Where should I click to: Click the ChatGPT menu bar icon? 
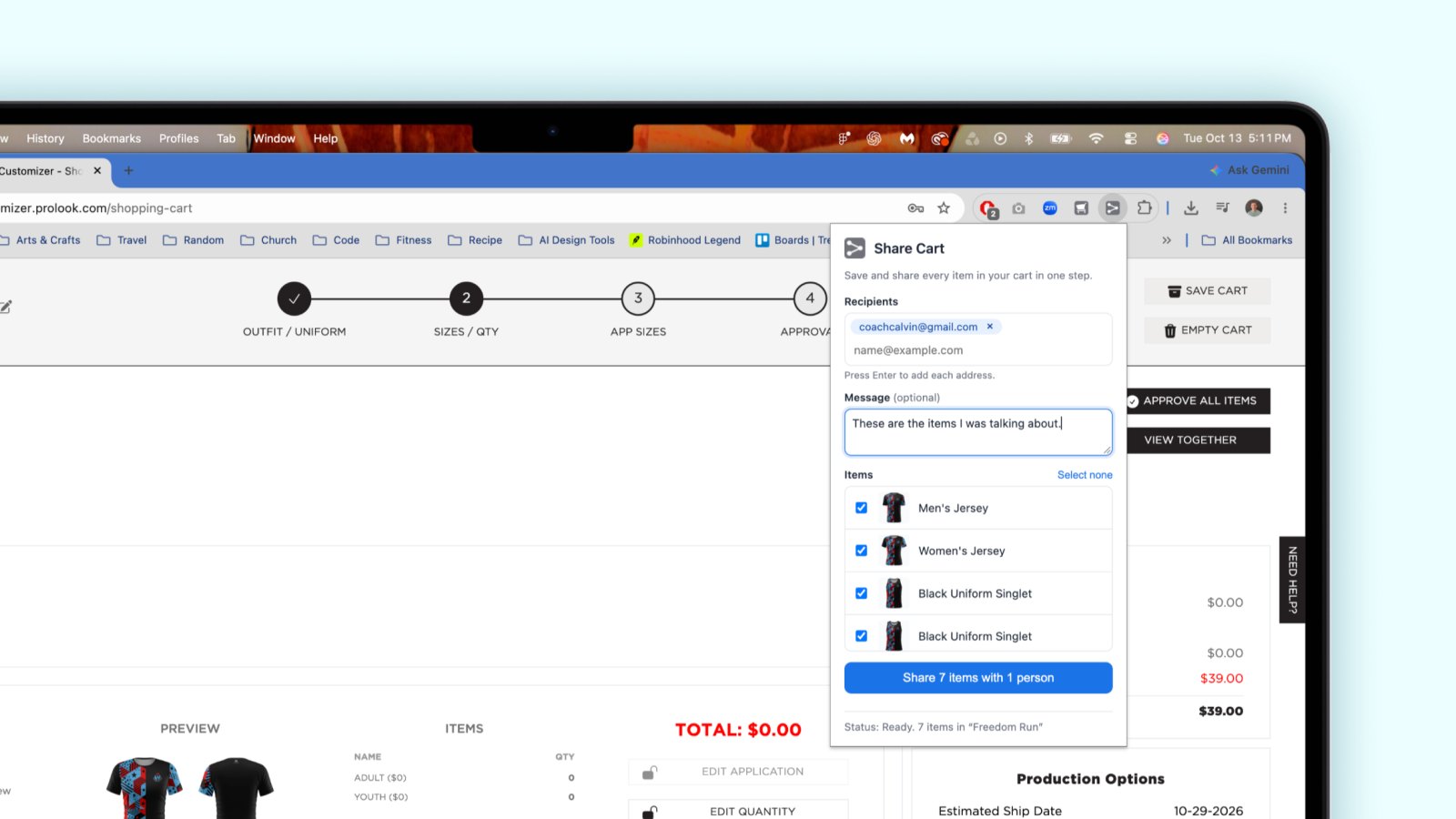coord(874,138)
